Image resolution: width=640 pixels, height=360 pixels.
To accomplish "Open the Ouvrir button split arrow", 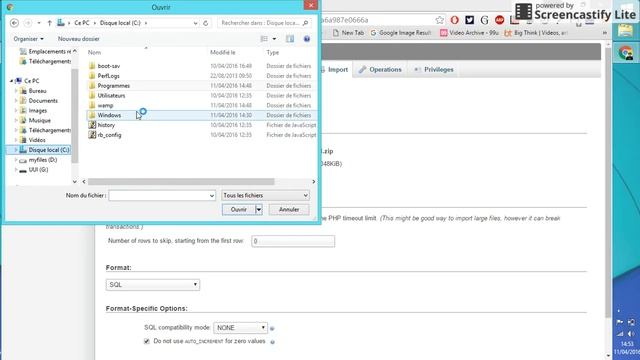I will tap(259, 209).
